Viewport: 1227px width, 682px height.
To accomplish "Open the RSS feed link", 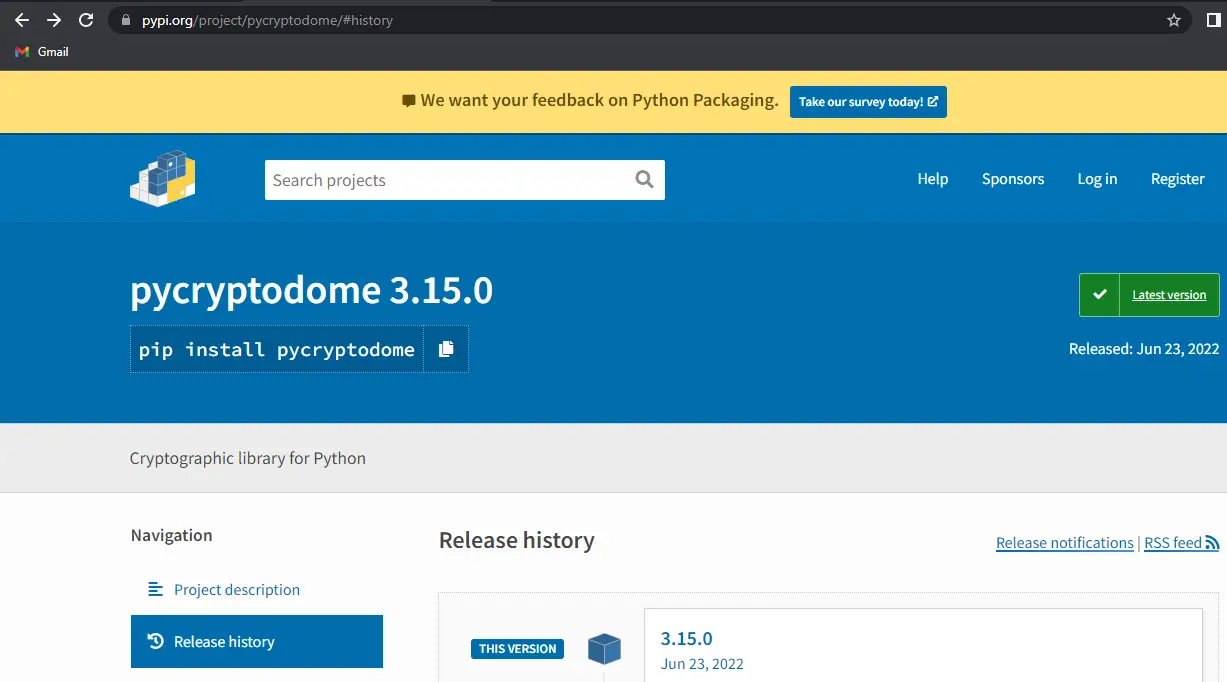I will coord(1181,543).
